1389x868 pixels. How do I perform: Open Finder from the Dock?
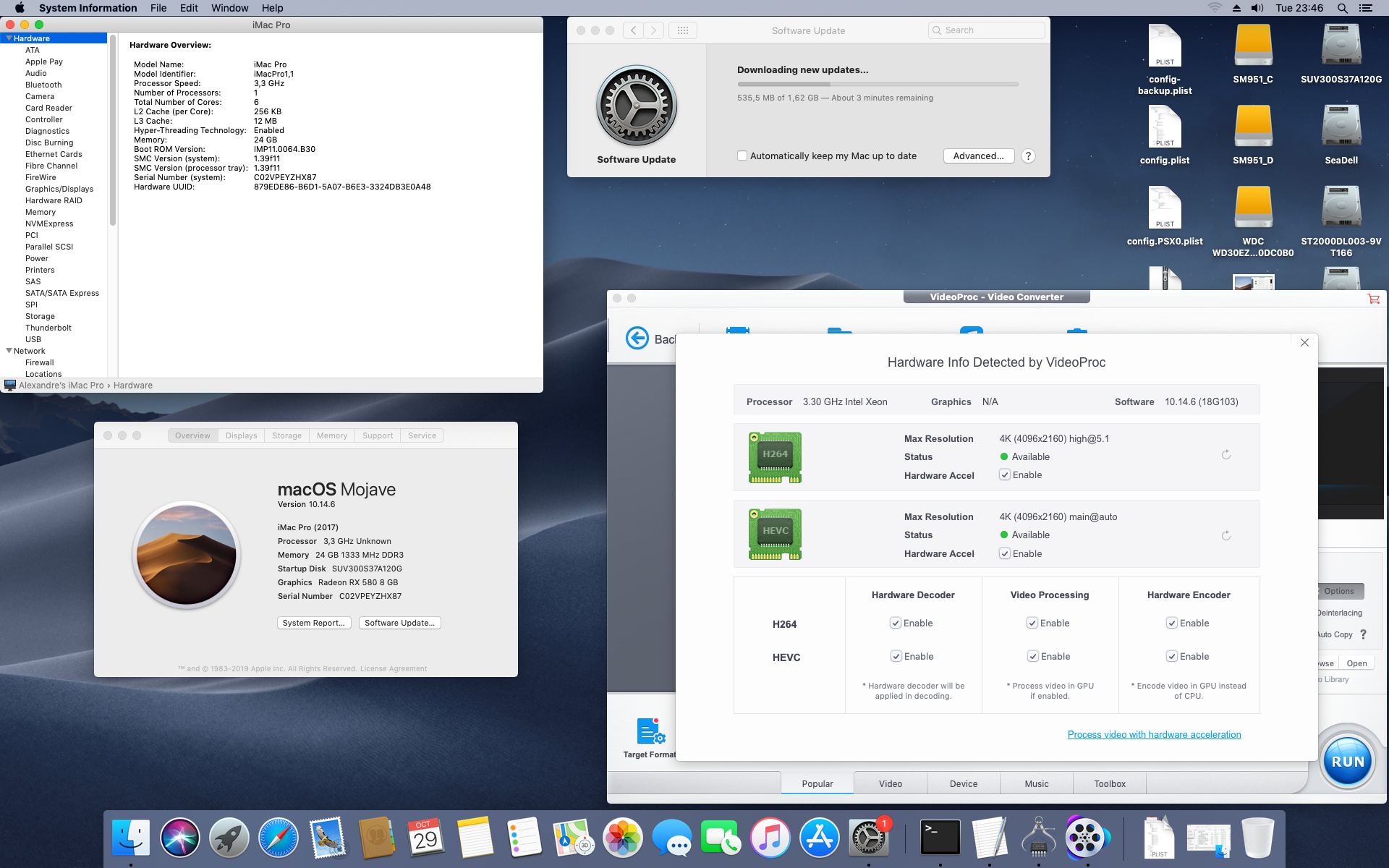pyautogui.click(x=131, y=838)
